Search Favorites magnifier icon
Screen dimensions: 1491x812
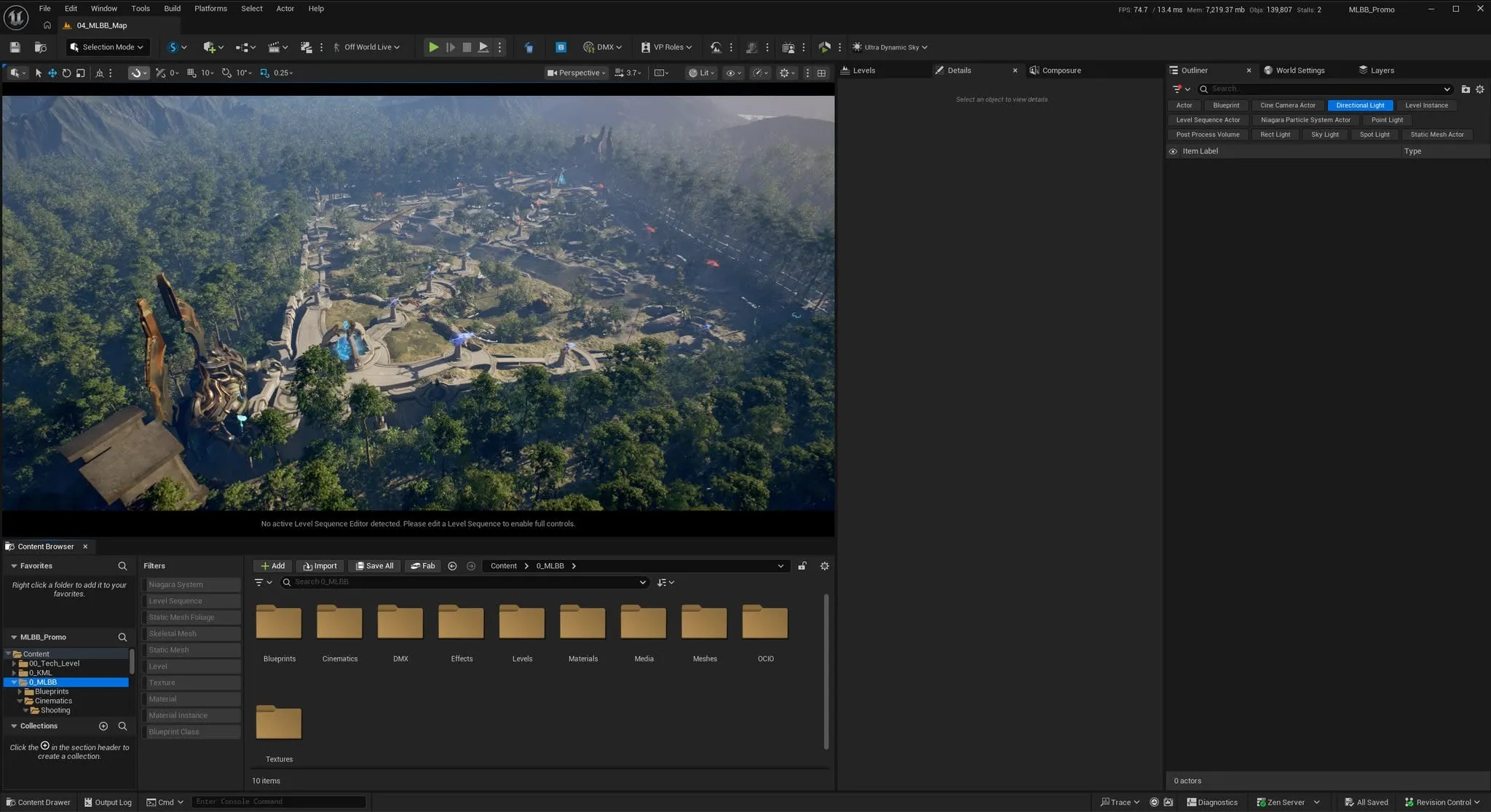point(122,566)
